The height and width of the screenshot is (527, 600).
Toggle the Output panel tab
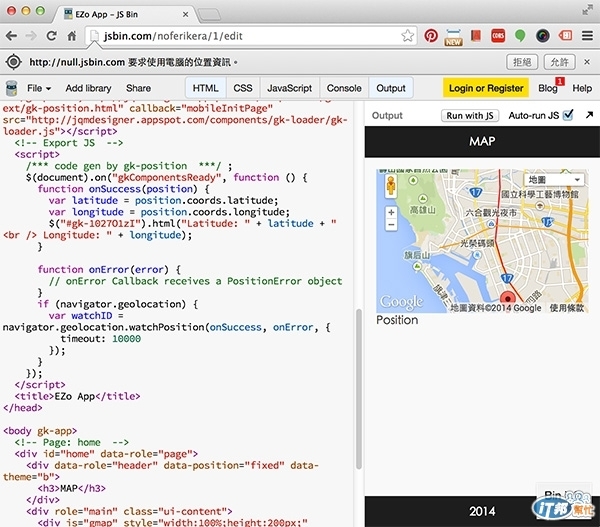tap(391, 88)
